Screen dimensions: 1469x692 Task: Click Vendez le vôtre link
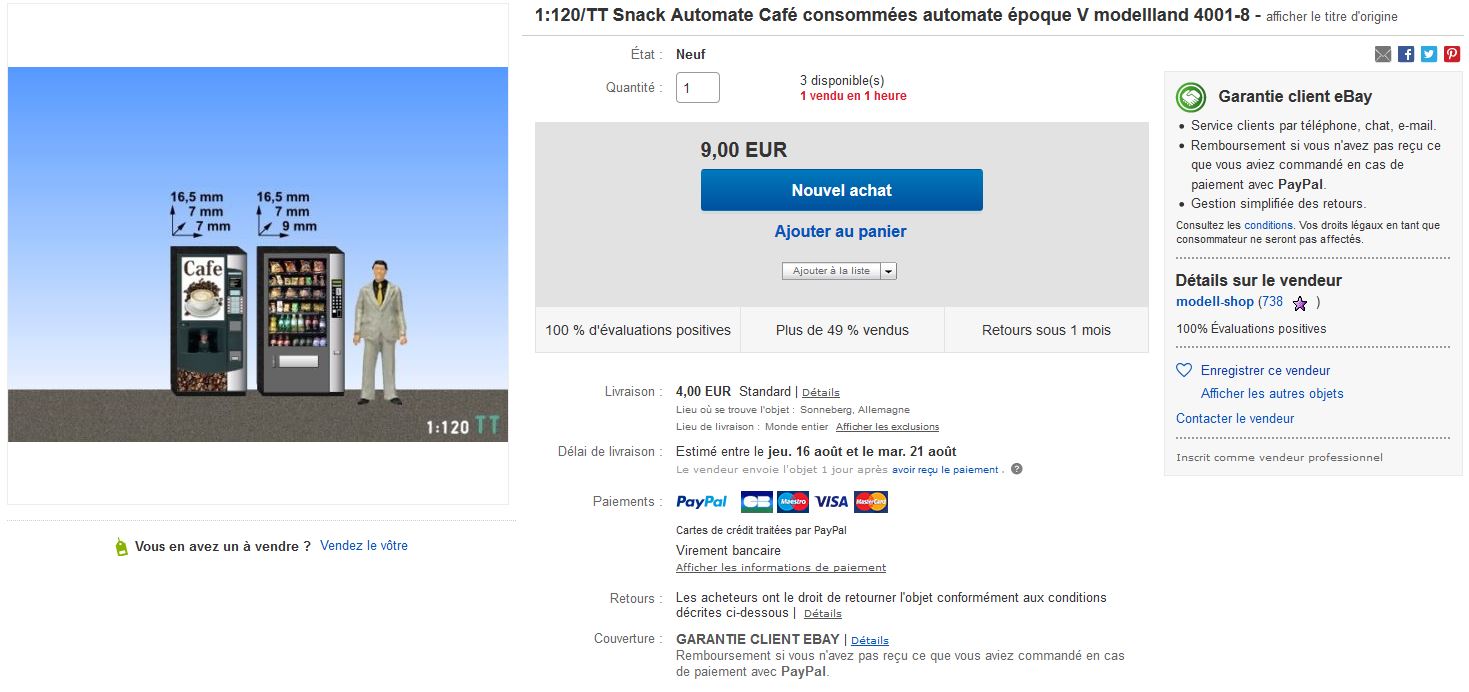[364, 546]
